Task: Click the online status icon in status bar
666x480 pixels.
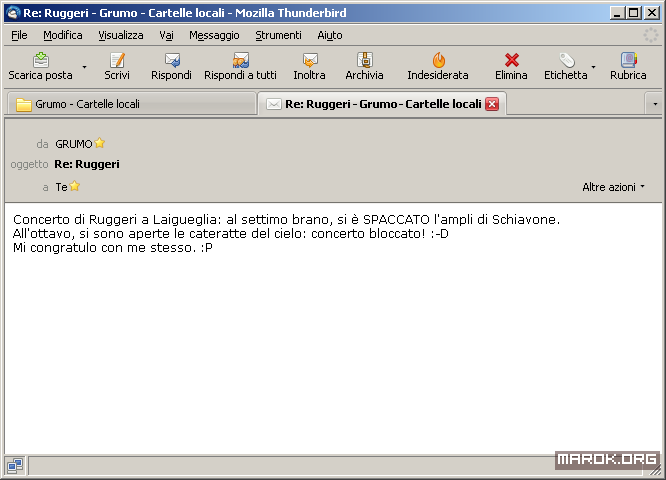Action: click(x=15, y=465)
